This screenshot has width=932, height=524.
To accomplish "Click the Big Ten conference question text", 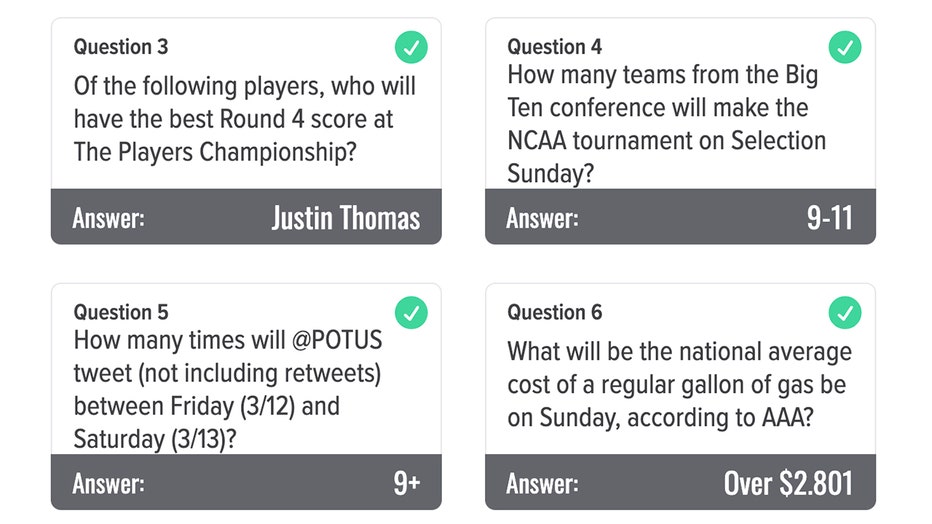I will (x=666, y=124).
